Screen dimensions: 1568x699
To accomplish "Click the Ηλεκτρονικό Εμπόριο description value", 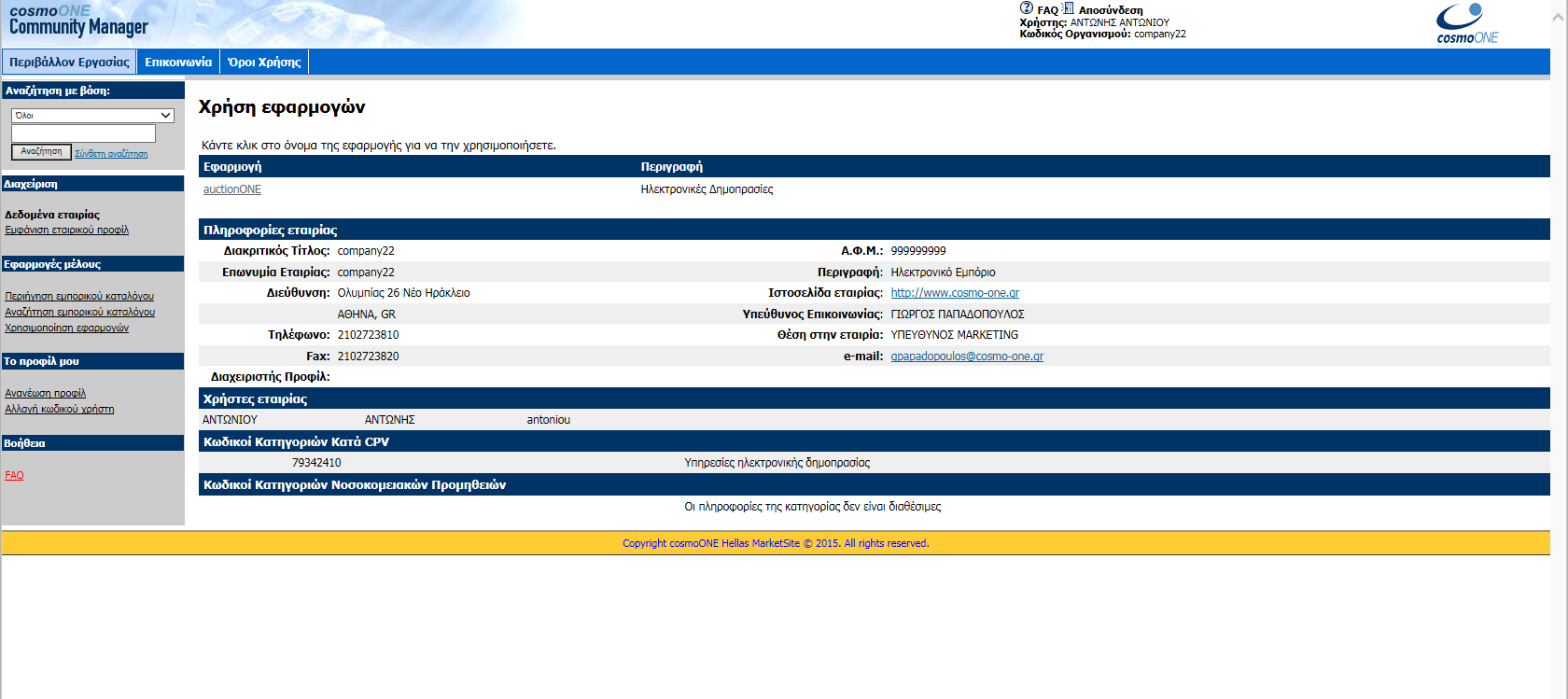I will point(943,273).
